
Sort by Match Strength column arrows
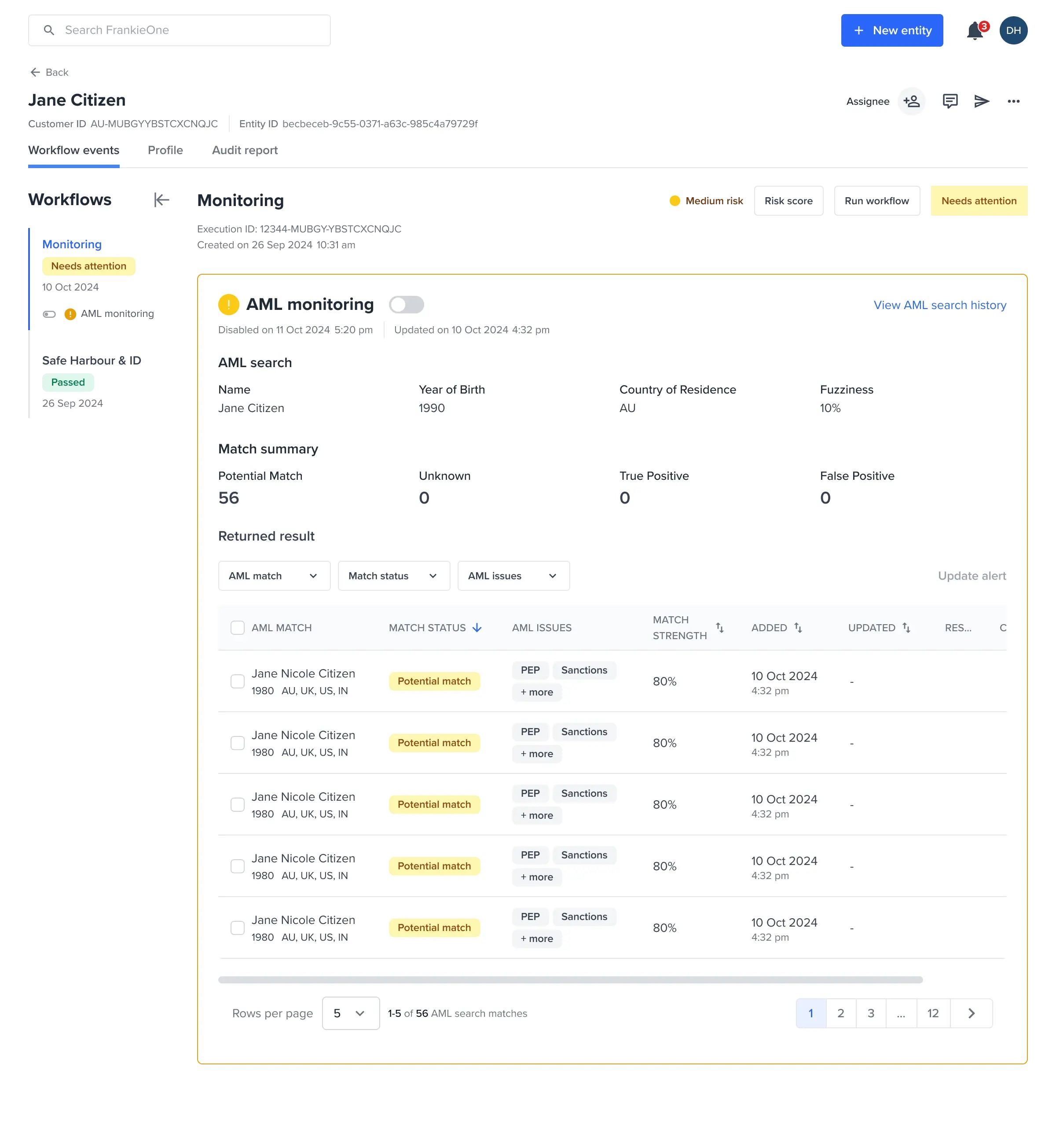click(719, 628)
